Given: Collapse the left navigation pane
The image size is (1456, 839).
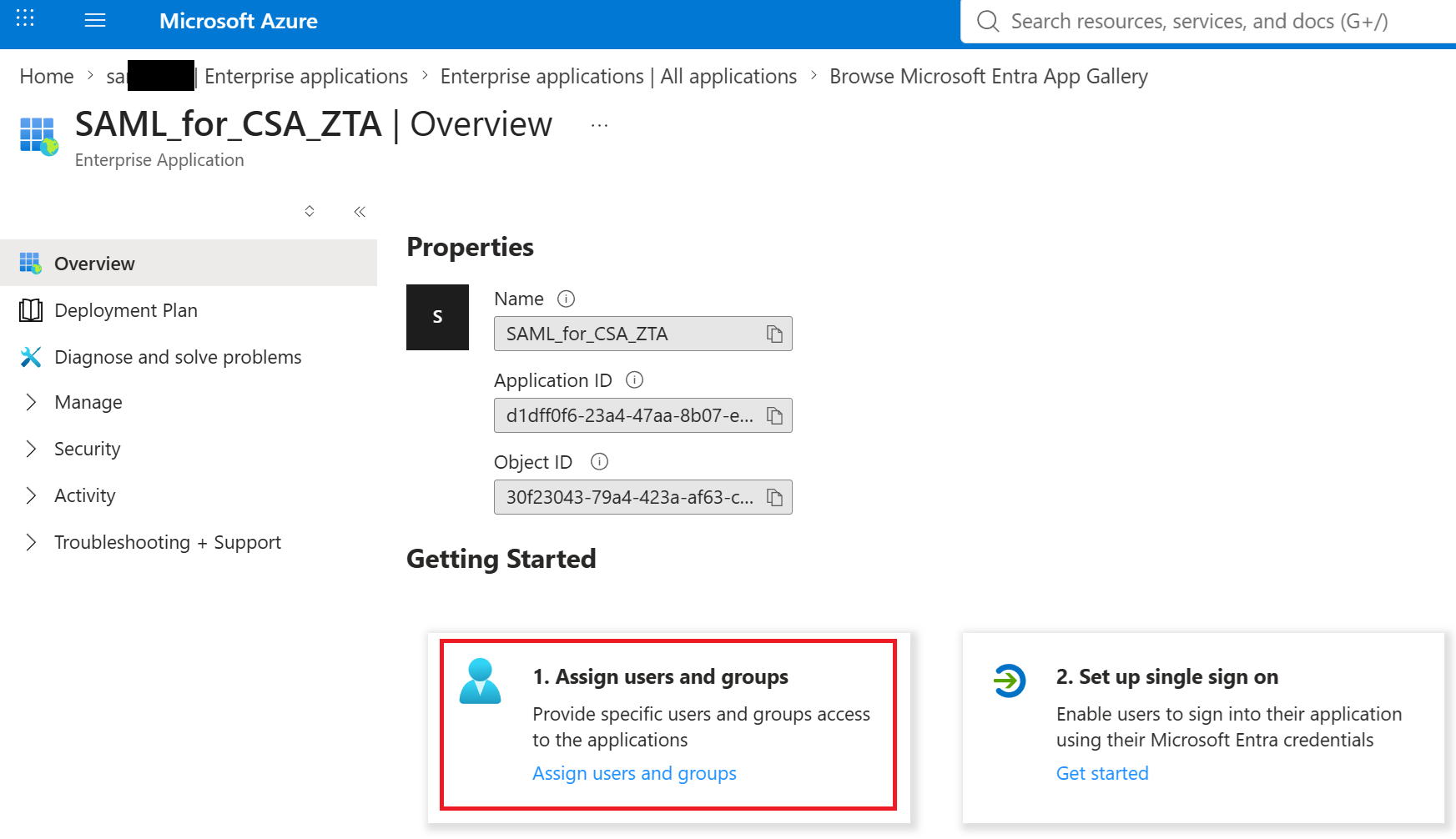Looking at the screenshot, I should click(360, 212).
